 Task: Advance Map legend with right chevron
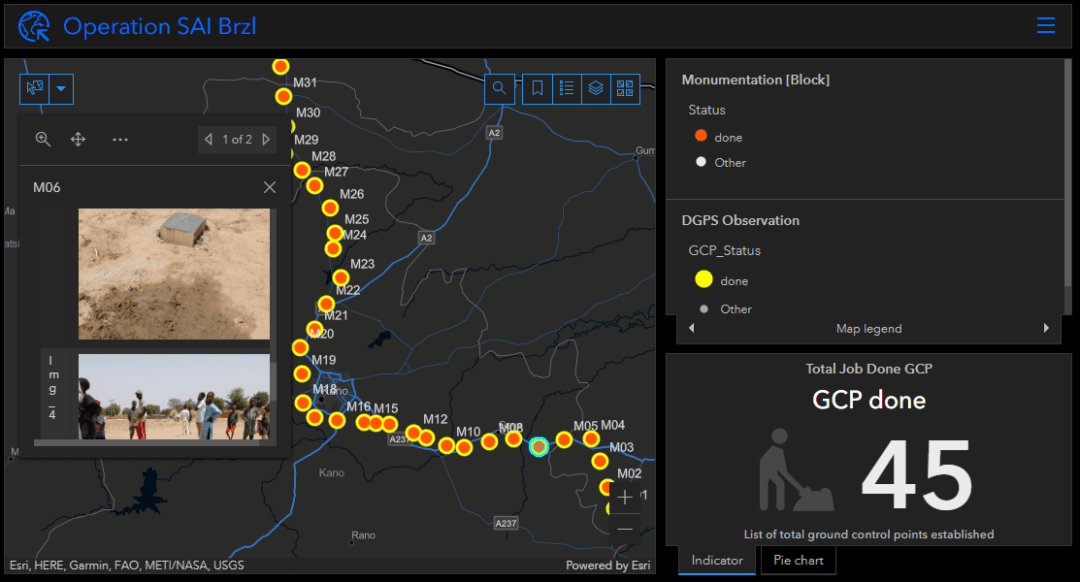click(1046, 328)
